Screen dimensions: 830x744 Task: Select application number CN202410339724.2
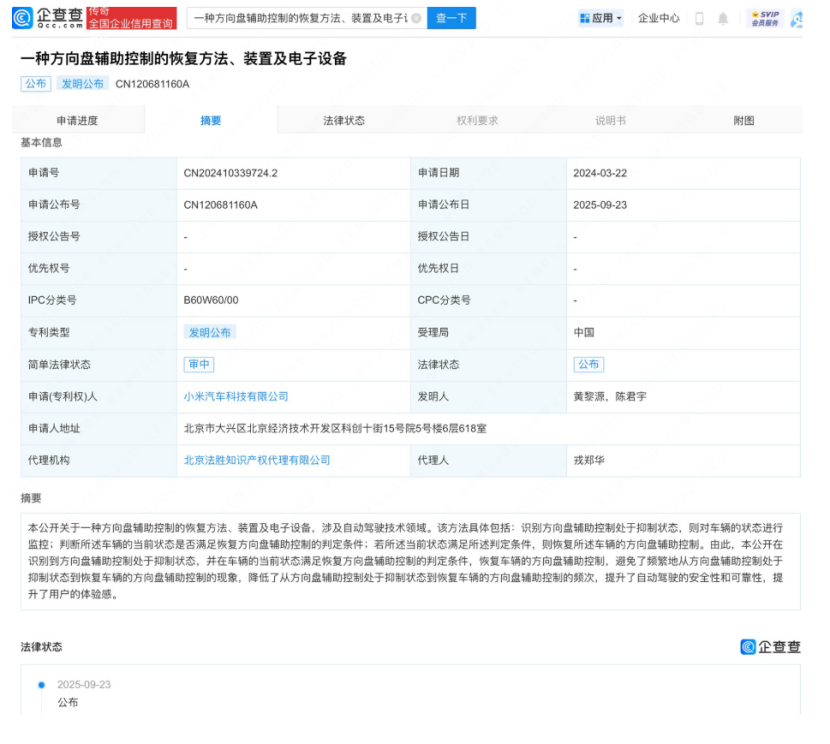point(230,173)
